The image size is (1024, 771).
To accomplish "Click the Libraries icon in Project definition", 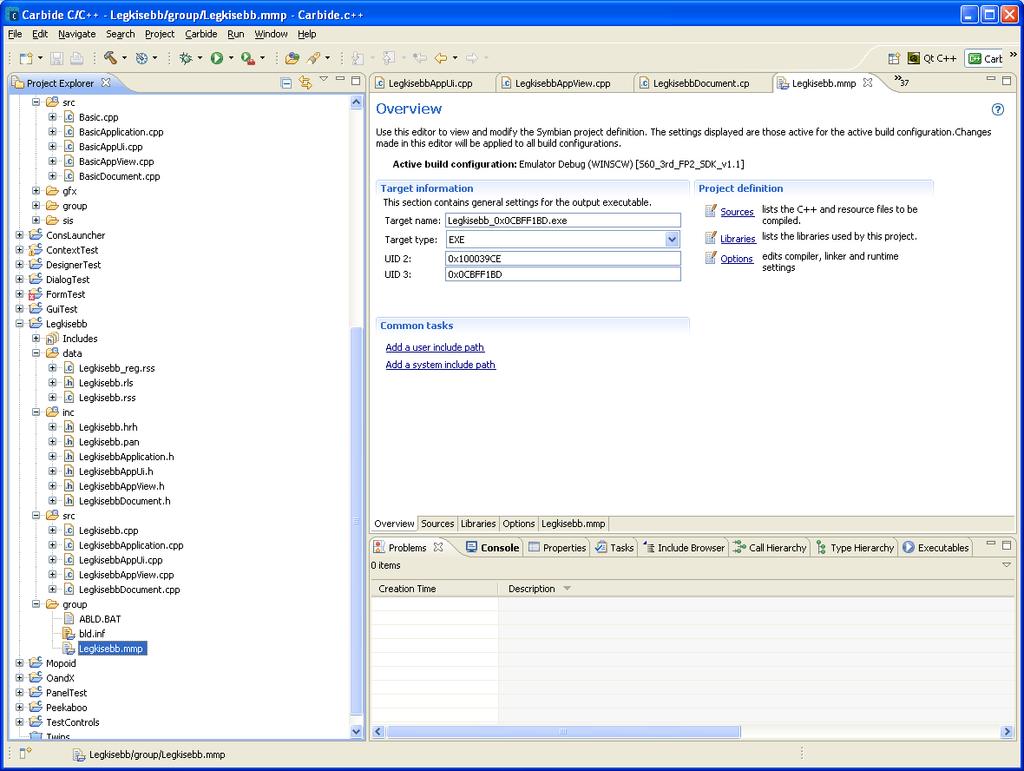I will pos(711,238).
